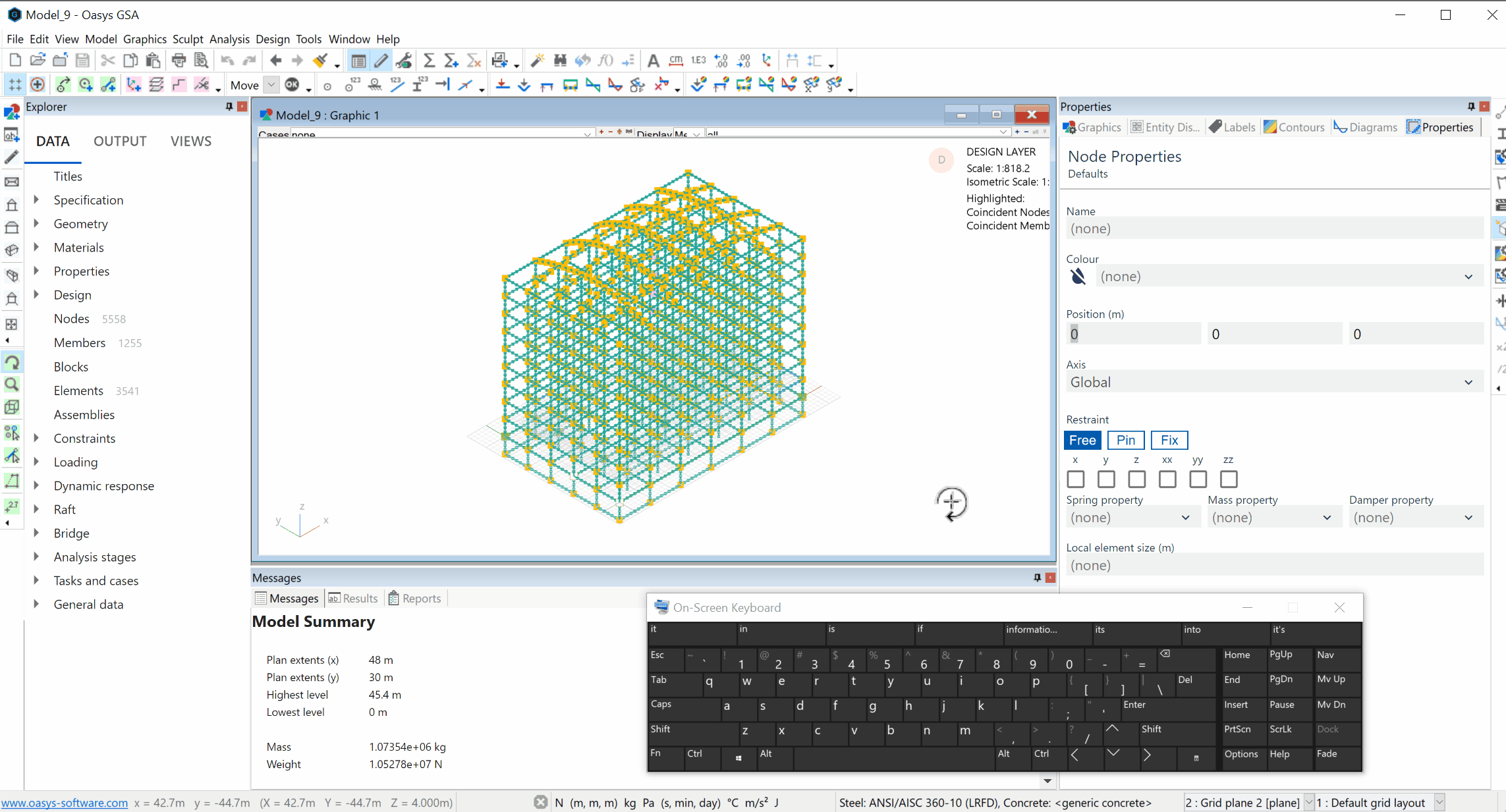Expand the Geometry tree node
The width and height of the screenshot is (1506, 812).
(x=37, y=224)
